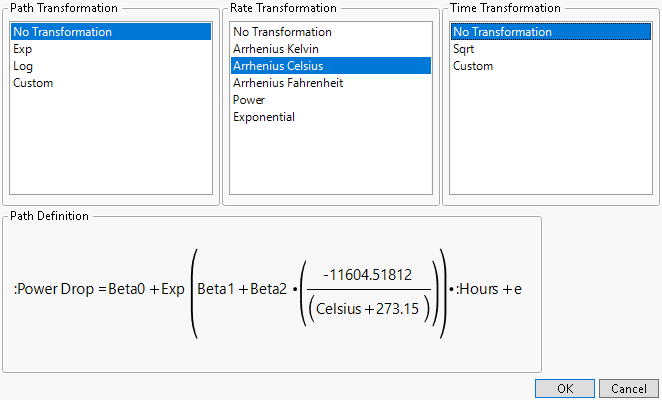Click the OK button
This screenshot has width=662, height=400.
point(565,388)
